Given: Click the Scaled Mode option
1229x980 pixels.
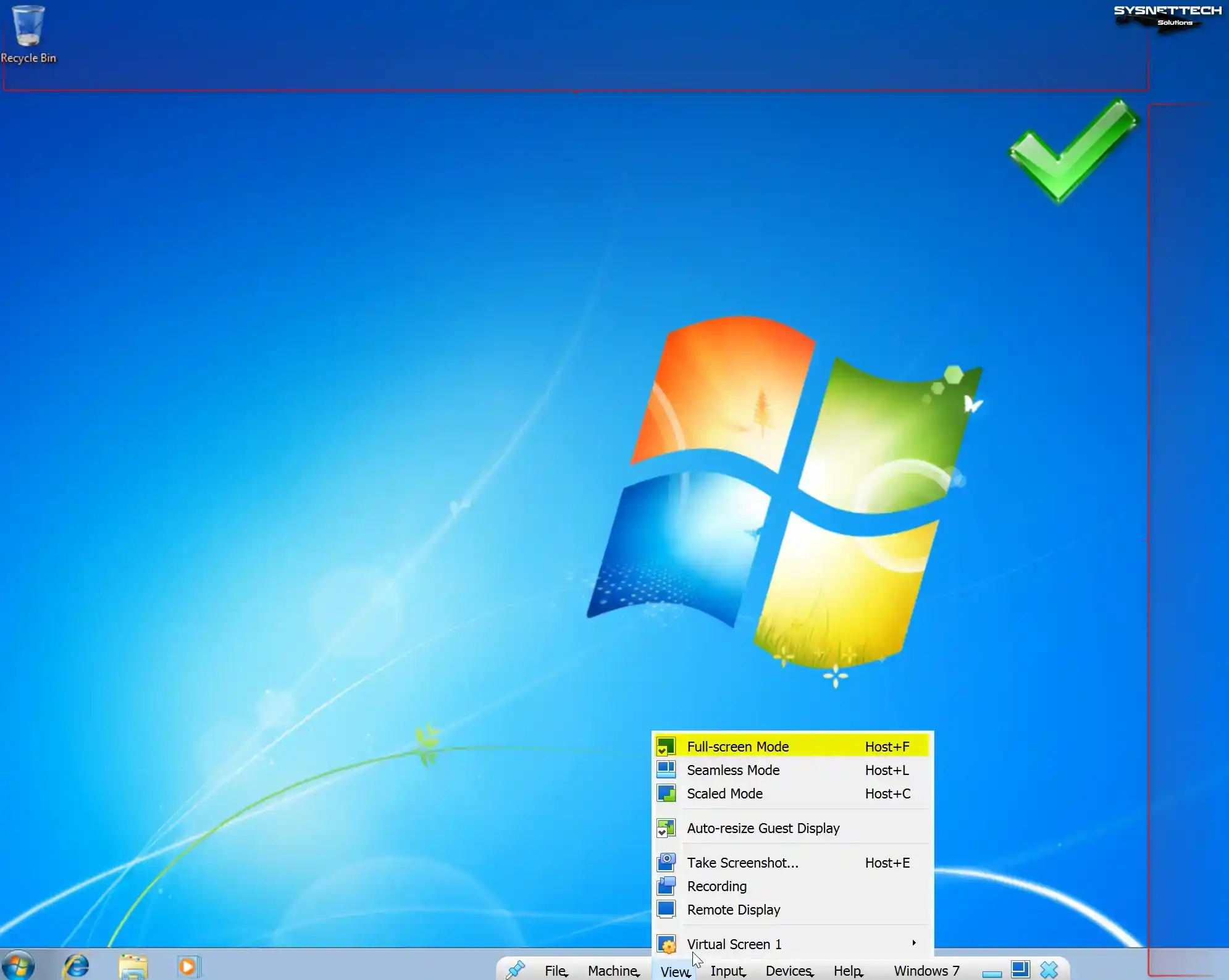Looking at the screenshot, I should click(725, 793).
